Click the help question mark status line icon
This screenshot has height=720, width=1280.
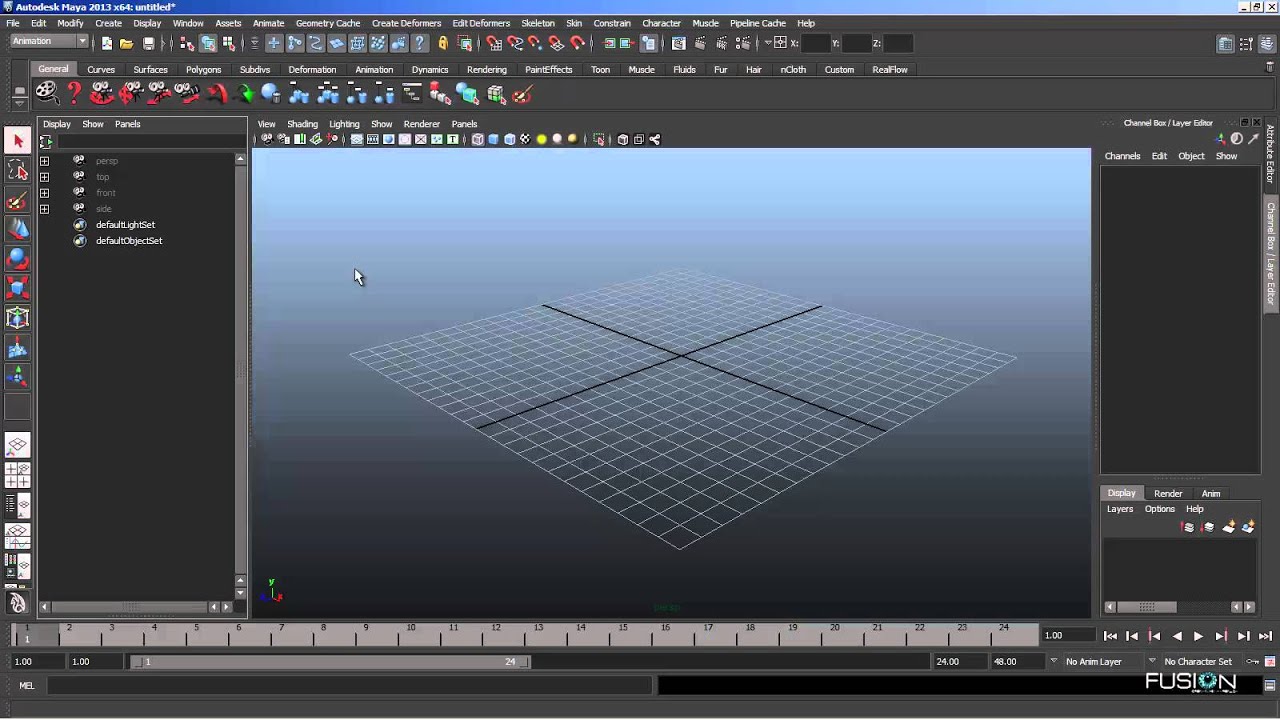pyautogui.click(x=419, y=43)
